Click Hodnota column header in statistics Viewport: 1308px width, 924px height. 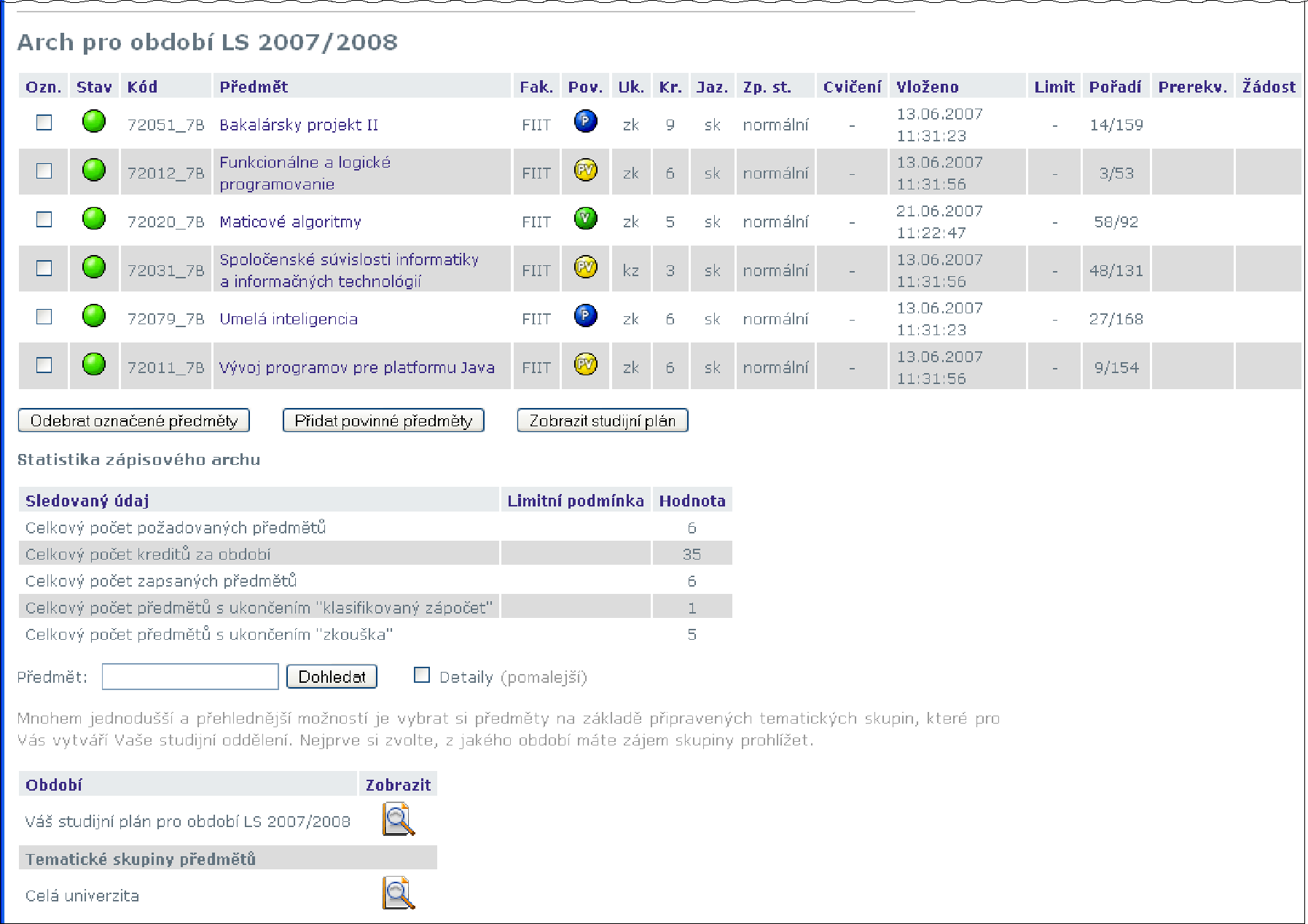pos(692,501)
